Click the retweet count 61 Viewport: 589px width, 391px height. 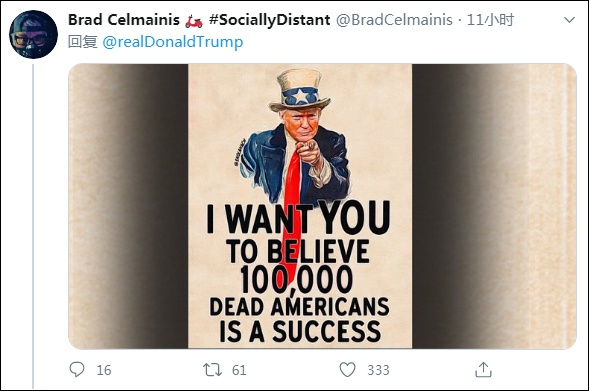tap(239, 370)
